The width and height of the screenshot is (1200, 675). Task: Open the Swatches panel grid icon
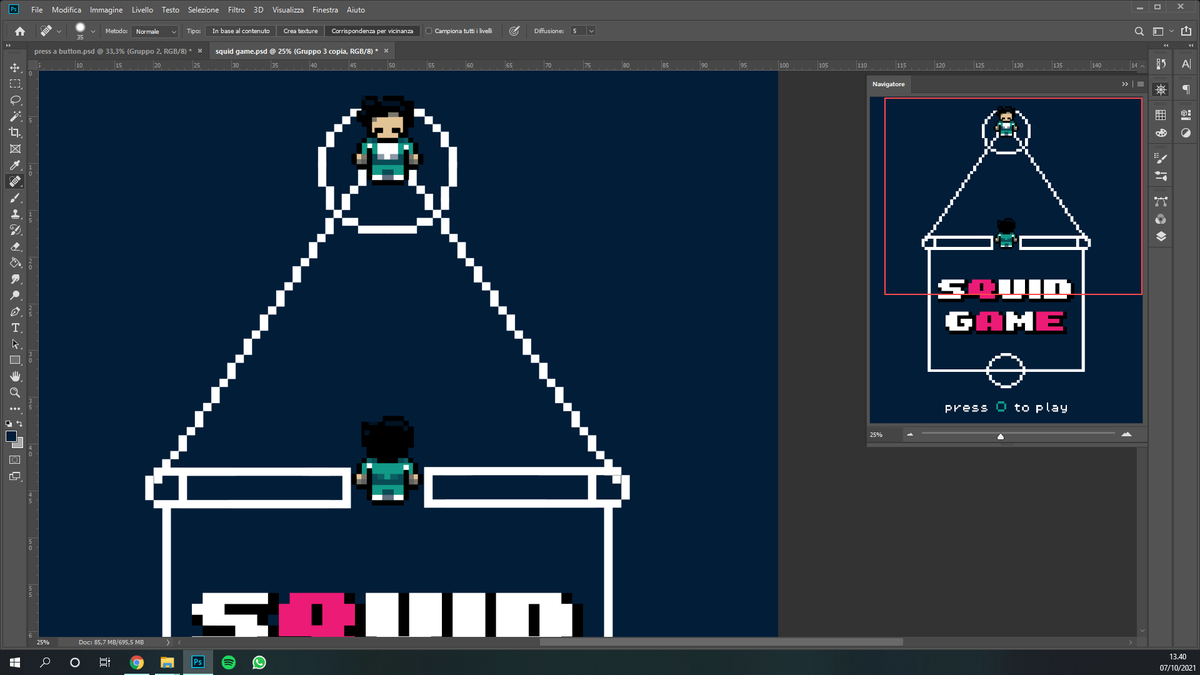click(1160, 115)
